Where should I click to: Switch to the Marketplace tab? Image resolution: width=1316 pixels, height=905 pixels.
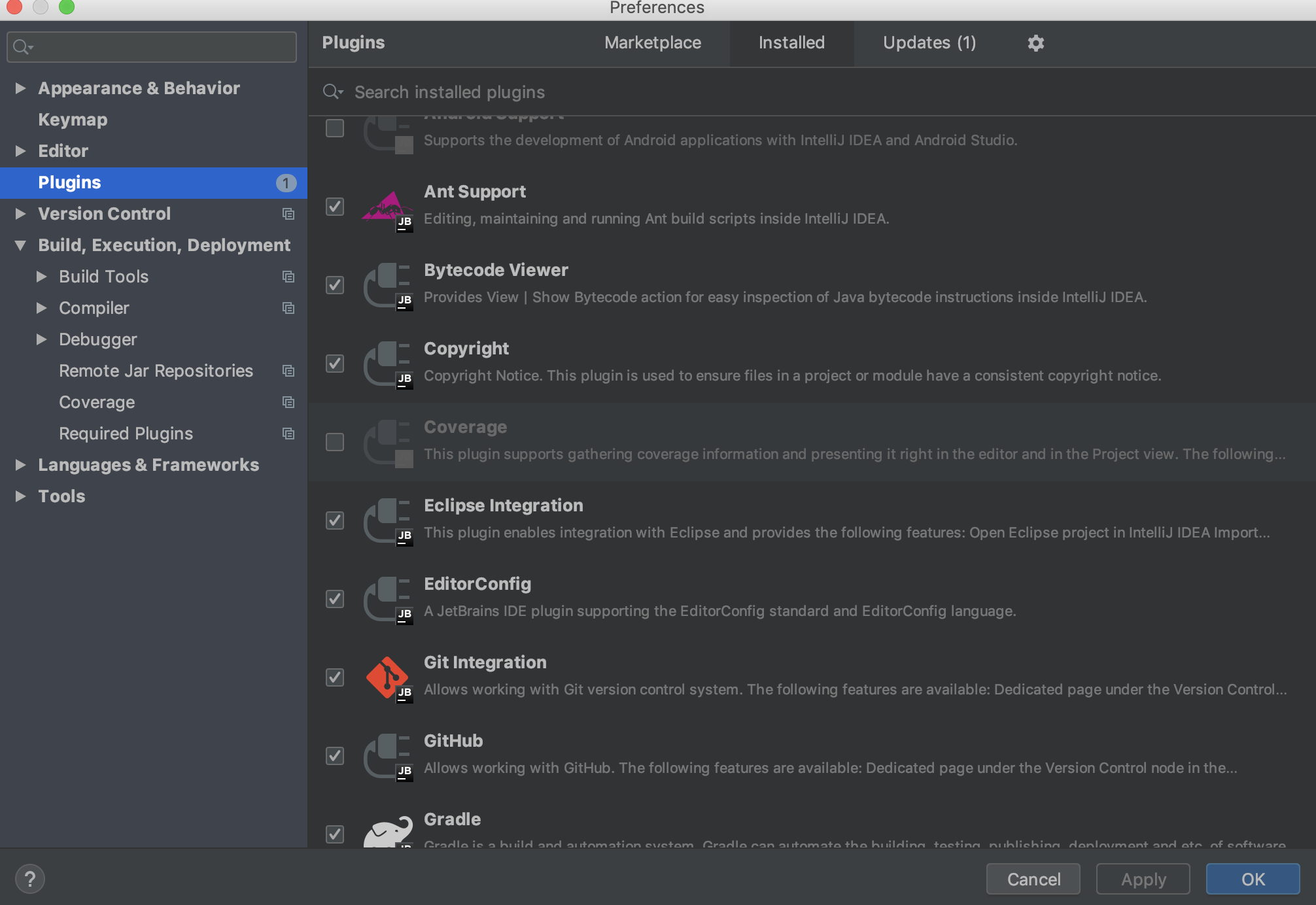pyautogui.click(x=652, y=43)
